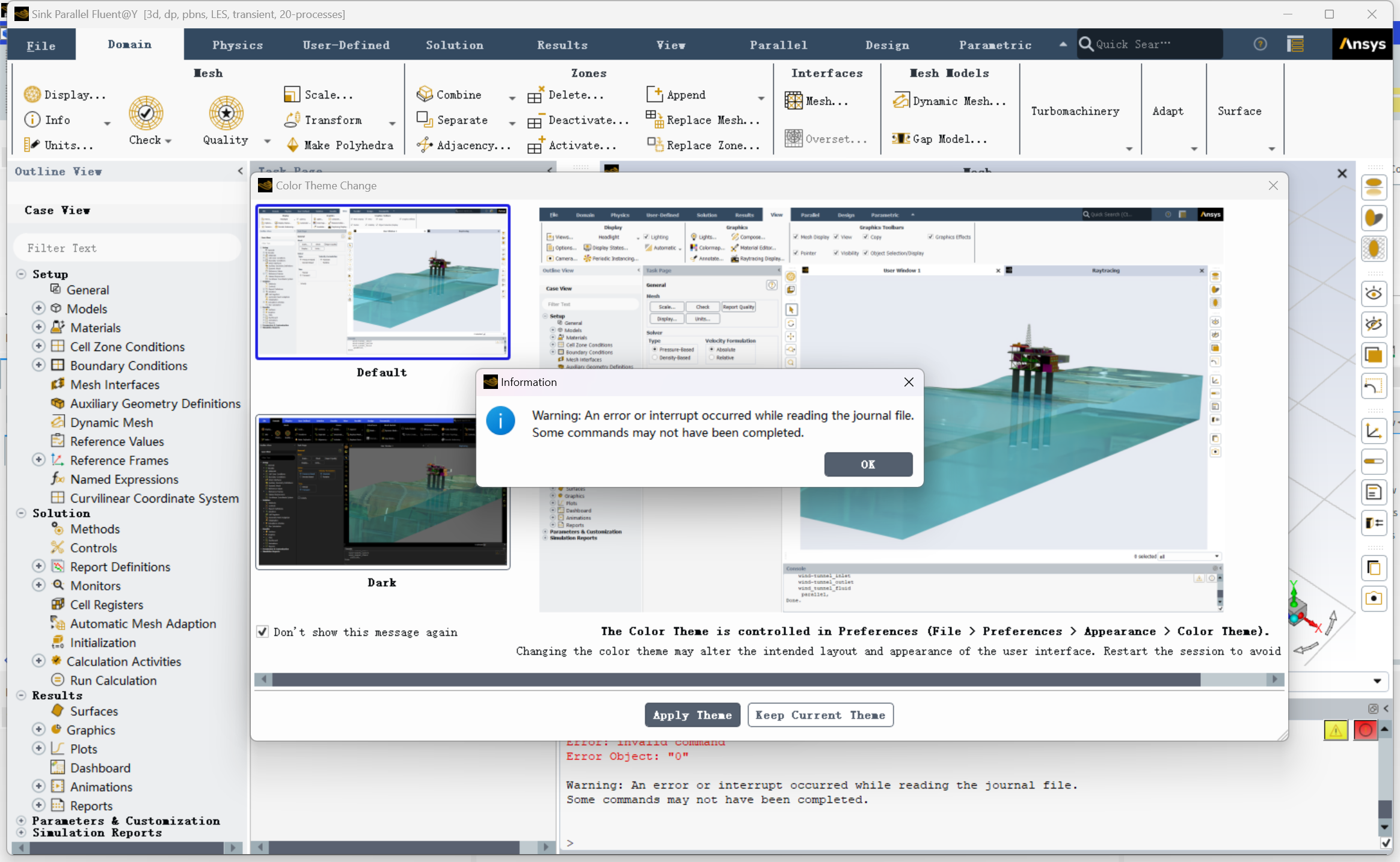The image size is (1400, 862).
Task: Switch to the User-Defined tab
Action: (346, 45)
